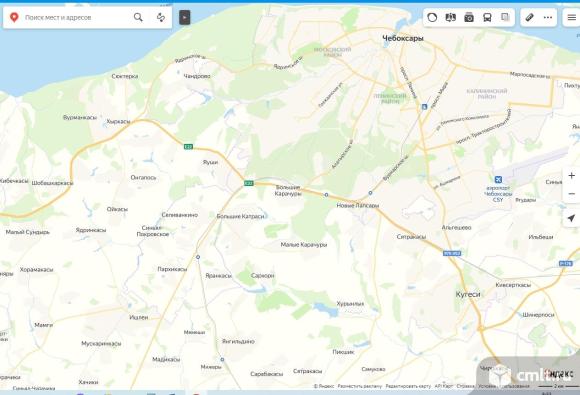
Task: Zoom in with the plus button
Action: (x=571, y=175)
